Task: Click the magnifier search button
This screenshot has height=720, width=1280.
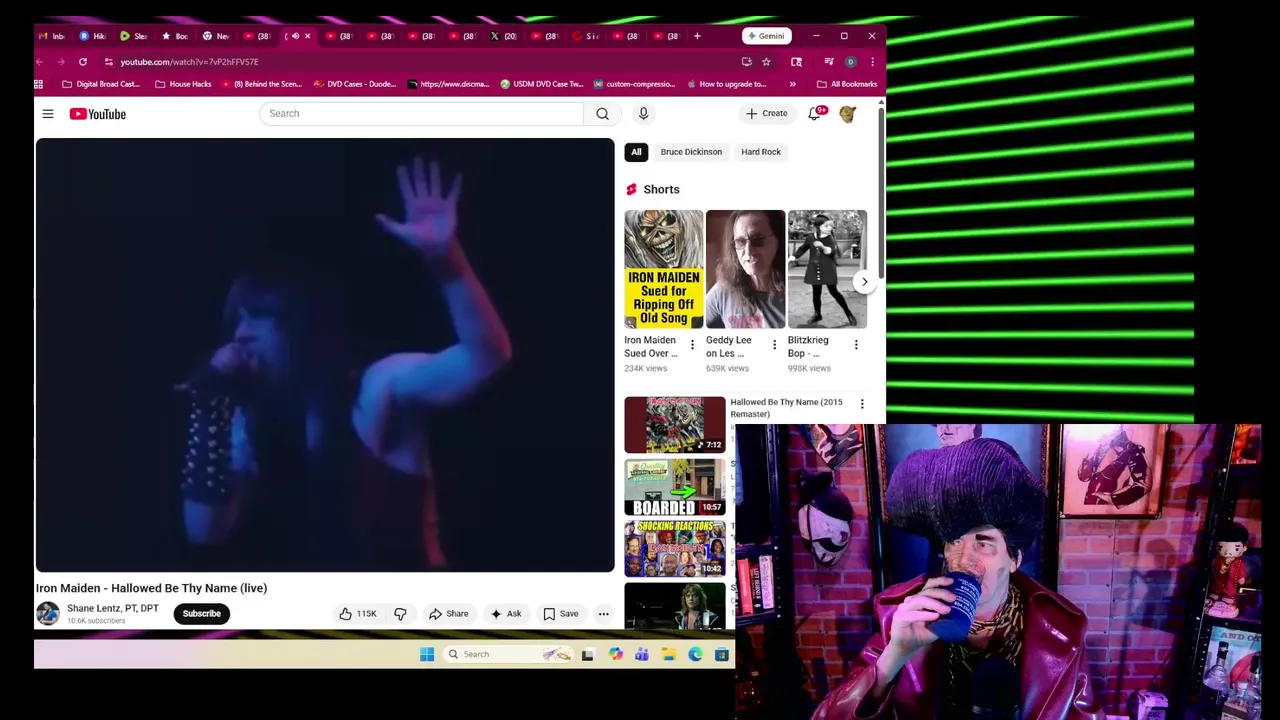Action: tap(602, 113)
